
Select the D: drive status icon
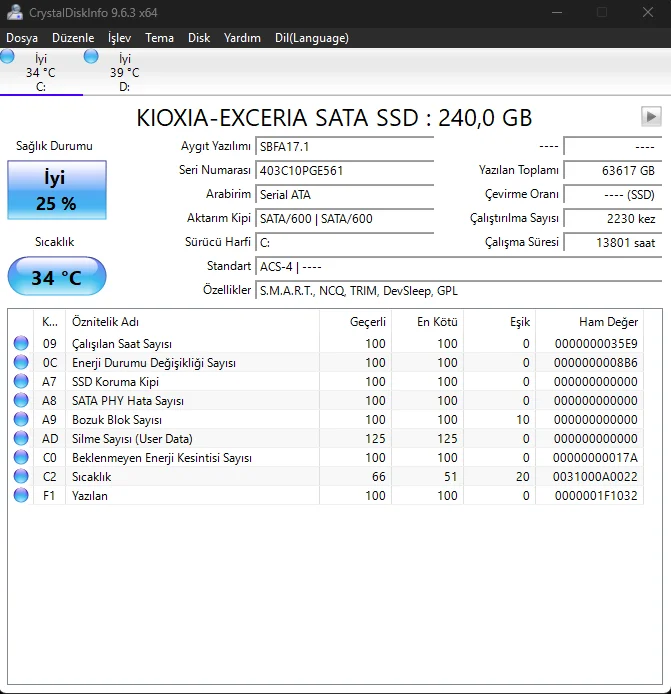pos(92,57)
